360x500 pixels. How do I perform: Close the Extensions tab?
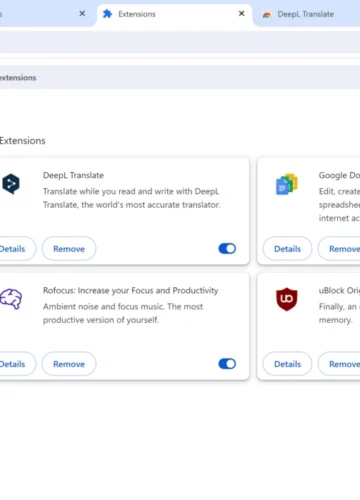(x=242, y=13)
